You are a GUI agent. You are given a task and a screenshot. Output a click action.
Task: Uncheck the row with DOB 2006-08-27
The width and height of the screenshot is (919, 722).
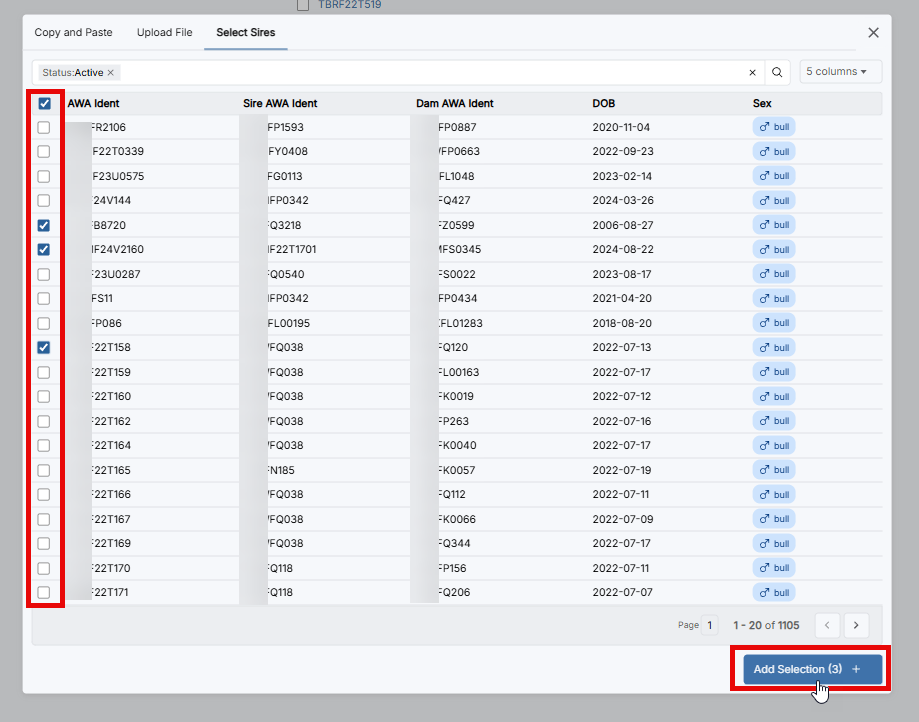[44, 225]
